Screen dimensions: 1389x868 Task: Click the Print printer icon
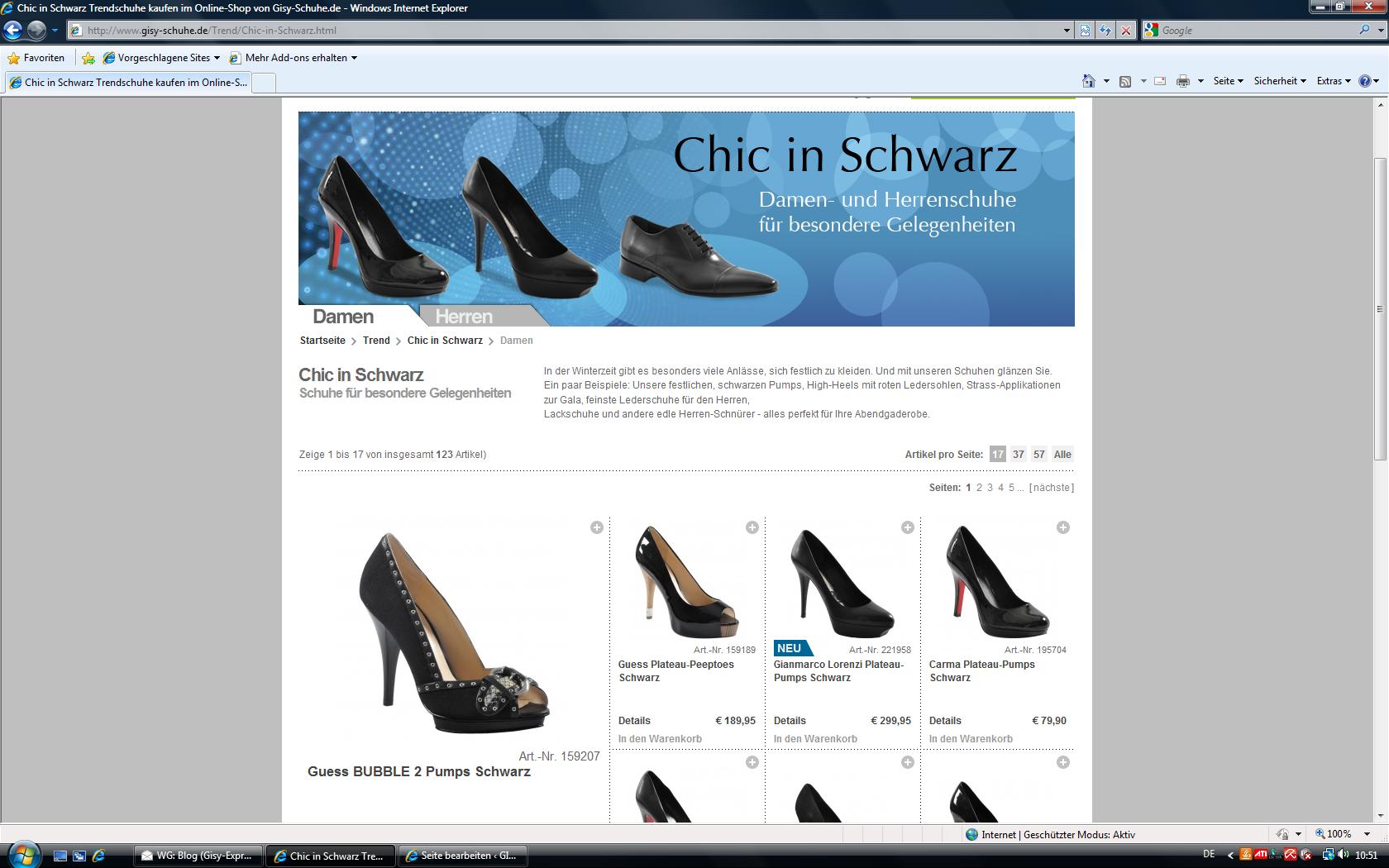click(x=1183, y=81)
